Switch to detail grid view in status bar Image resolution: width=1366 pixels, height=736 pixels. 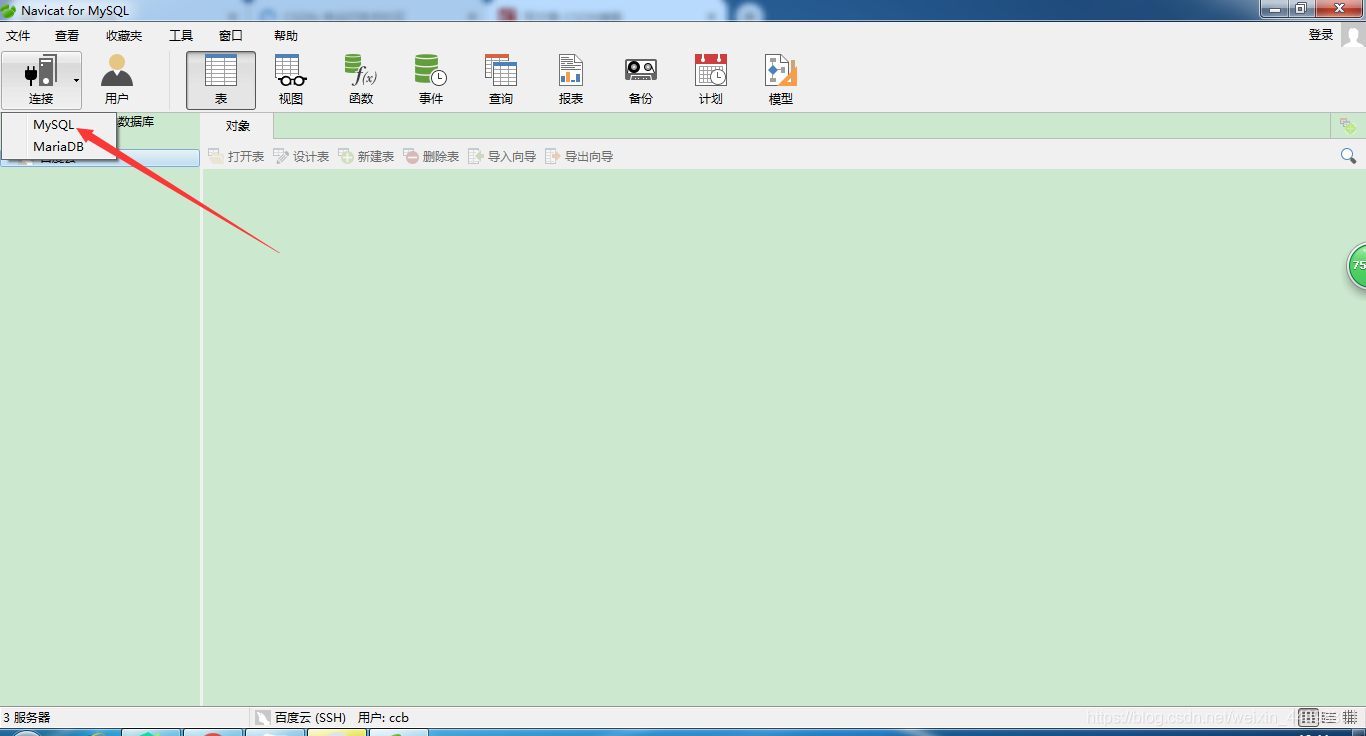point(1350,717)
